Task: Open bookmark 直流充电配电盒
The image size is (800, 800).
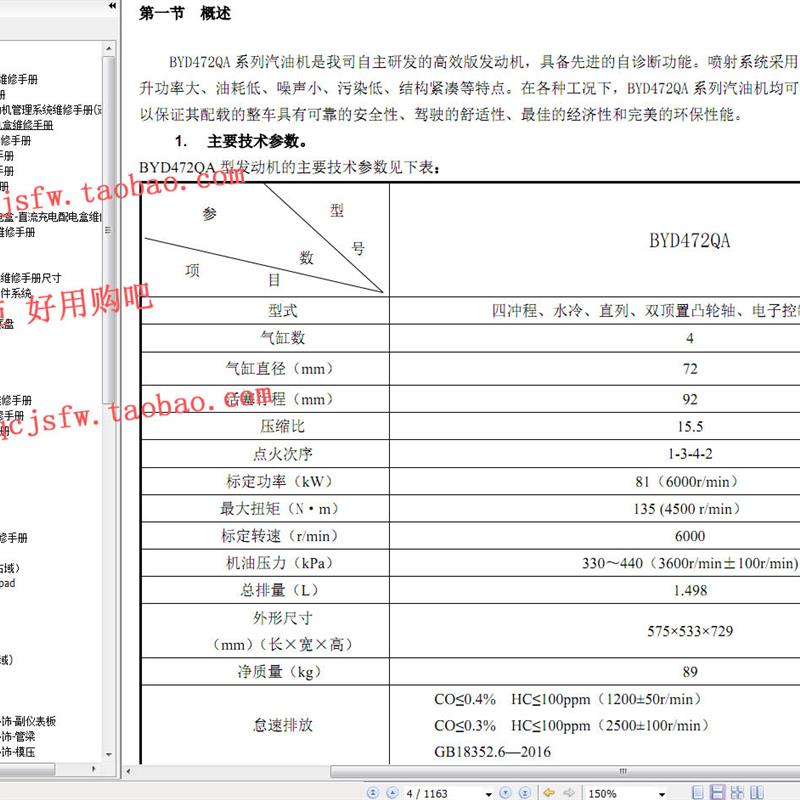Action: [51, 217]
